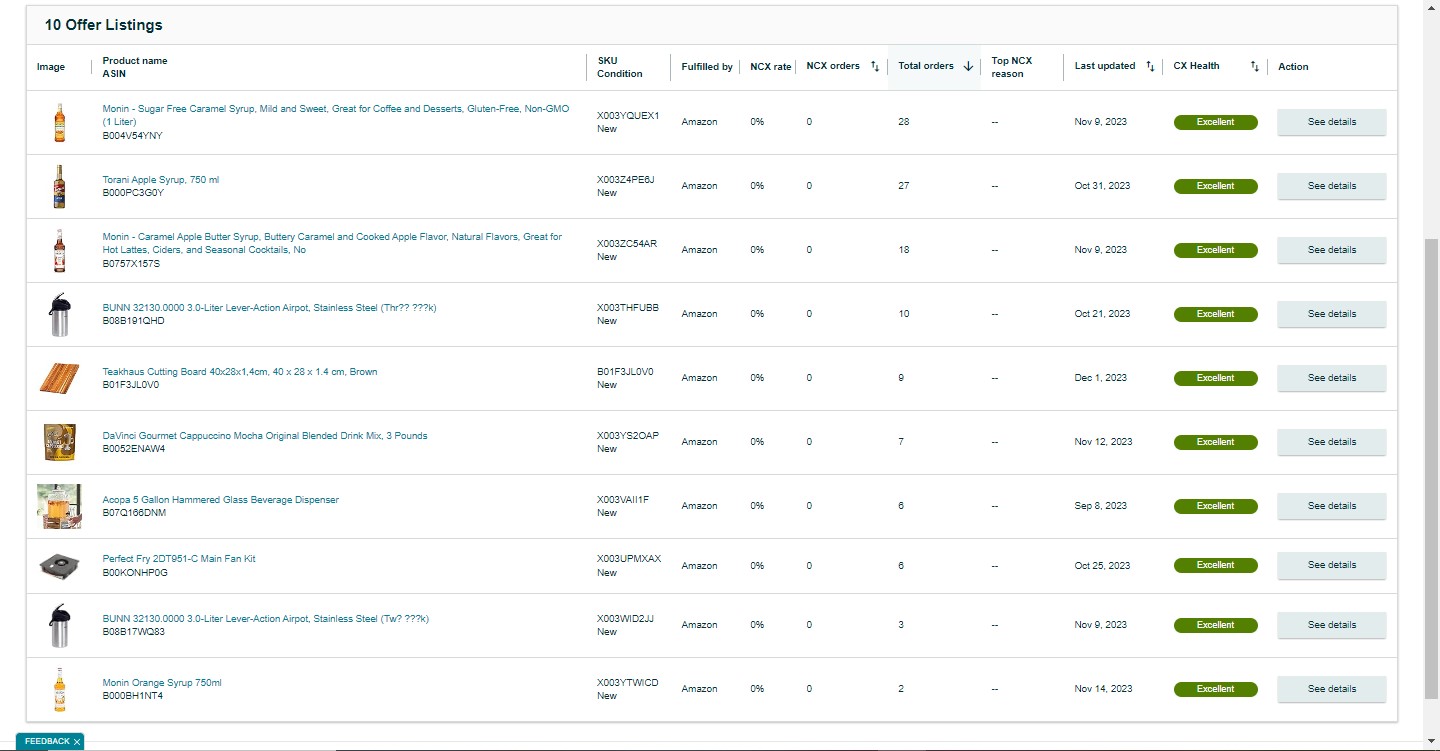
Task: Click BUNN Airpot thumbnail in fourth listing
Action: 59,314
